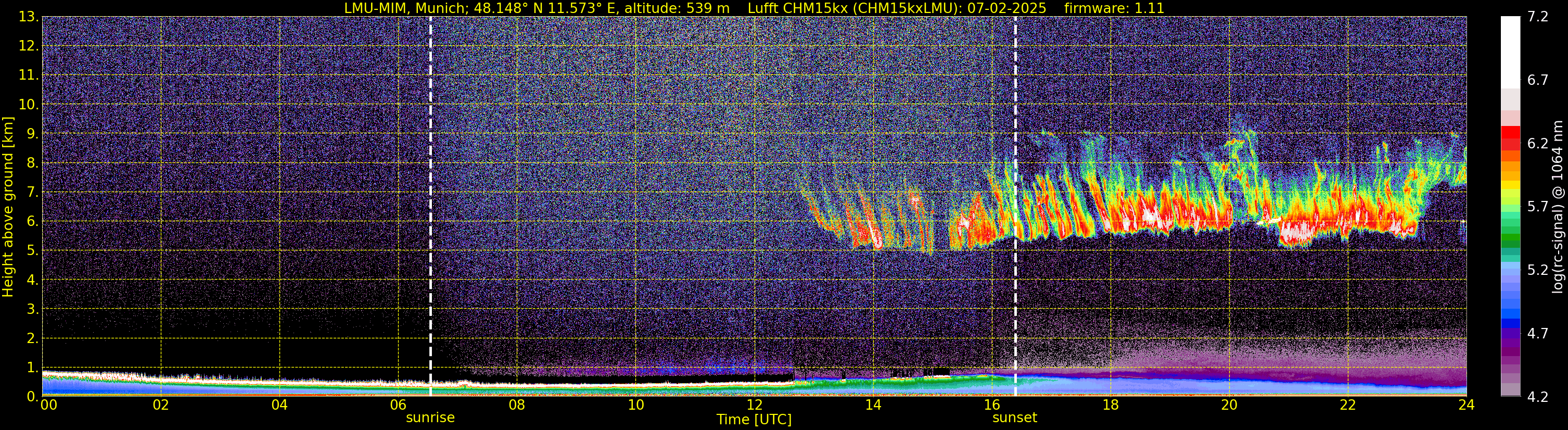Click the height axis tick label '12.'
Viewport: 1568px width, 430px height.
tap(29, 46)
